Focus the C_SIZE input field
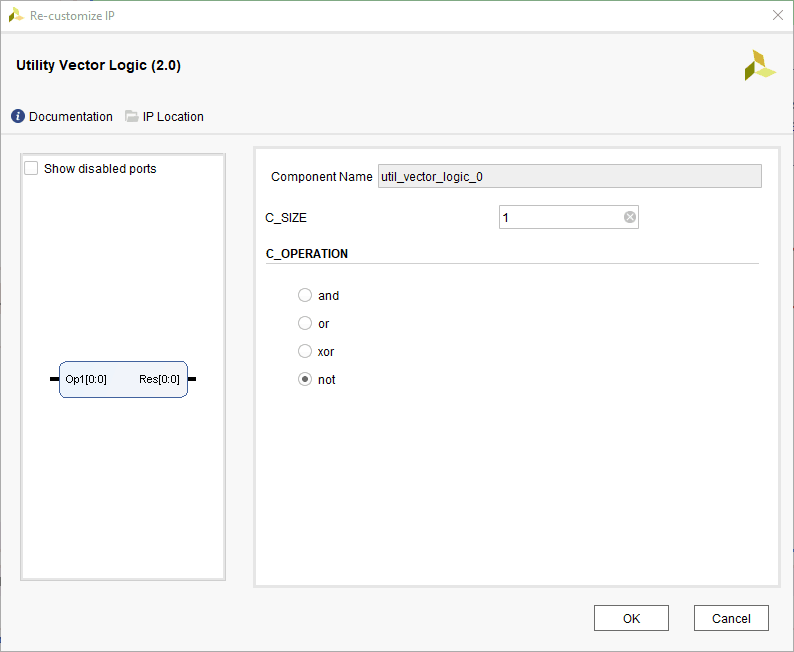This screenshot has width=794, height=652. click(x=560, y=218)
